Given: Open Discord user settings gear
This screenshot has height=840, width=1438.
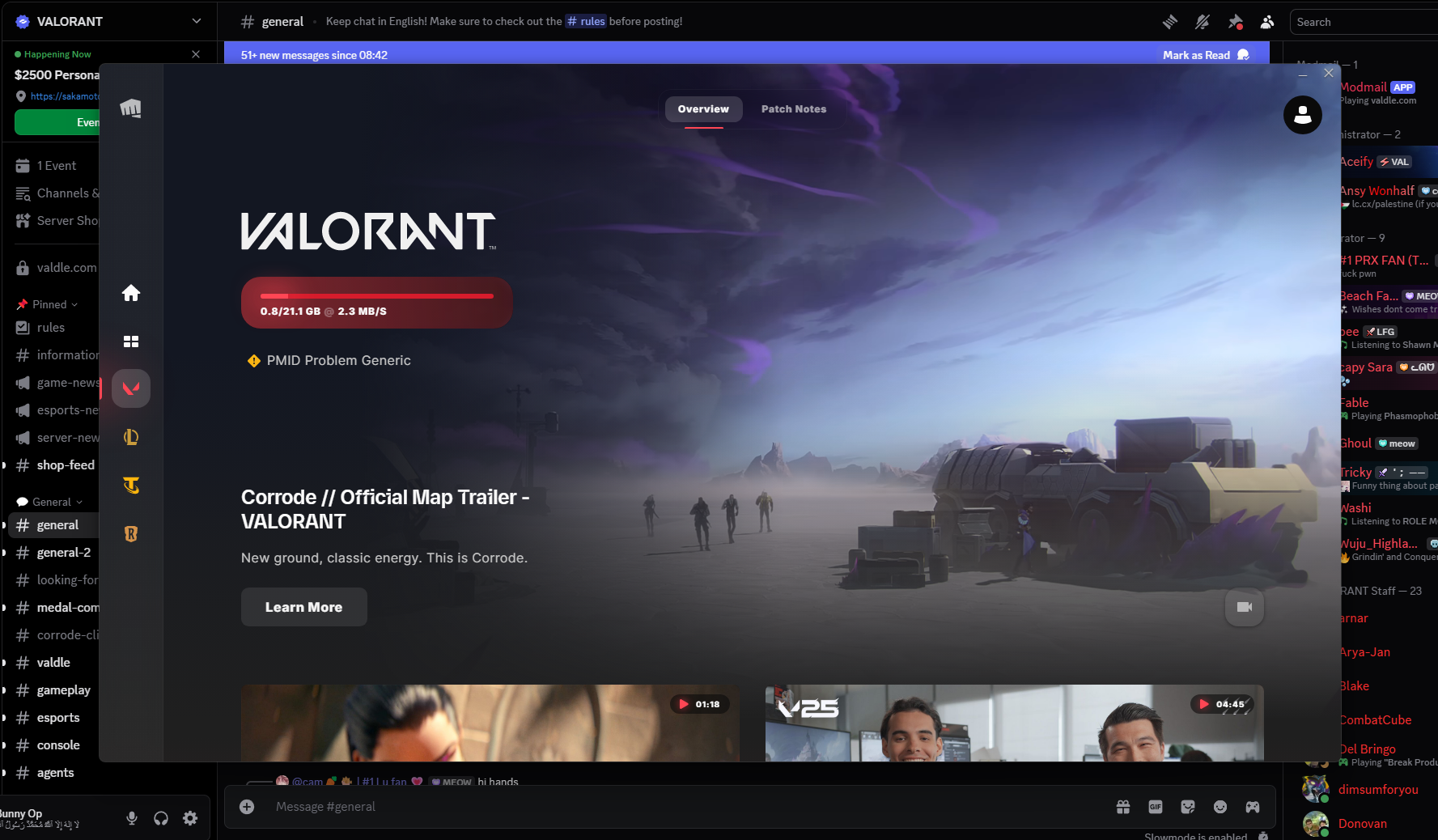Looking at the screenshot, I should point(190,818).
